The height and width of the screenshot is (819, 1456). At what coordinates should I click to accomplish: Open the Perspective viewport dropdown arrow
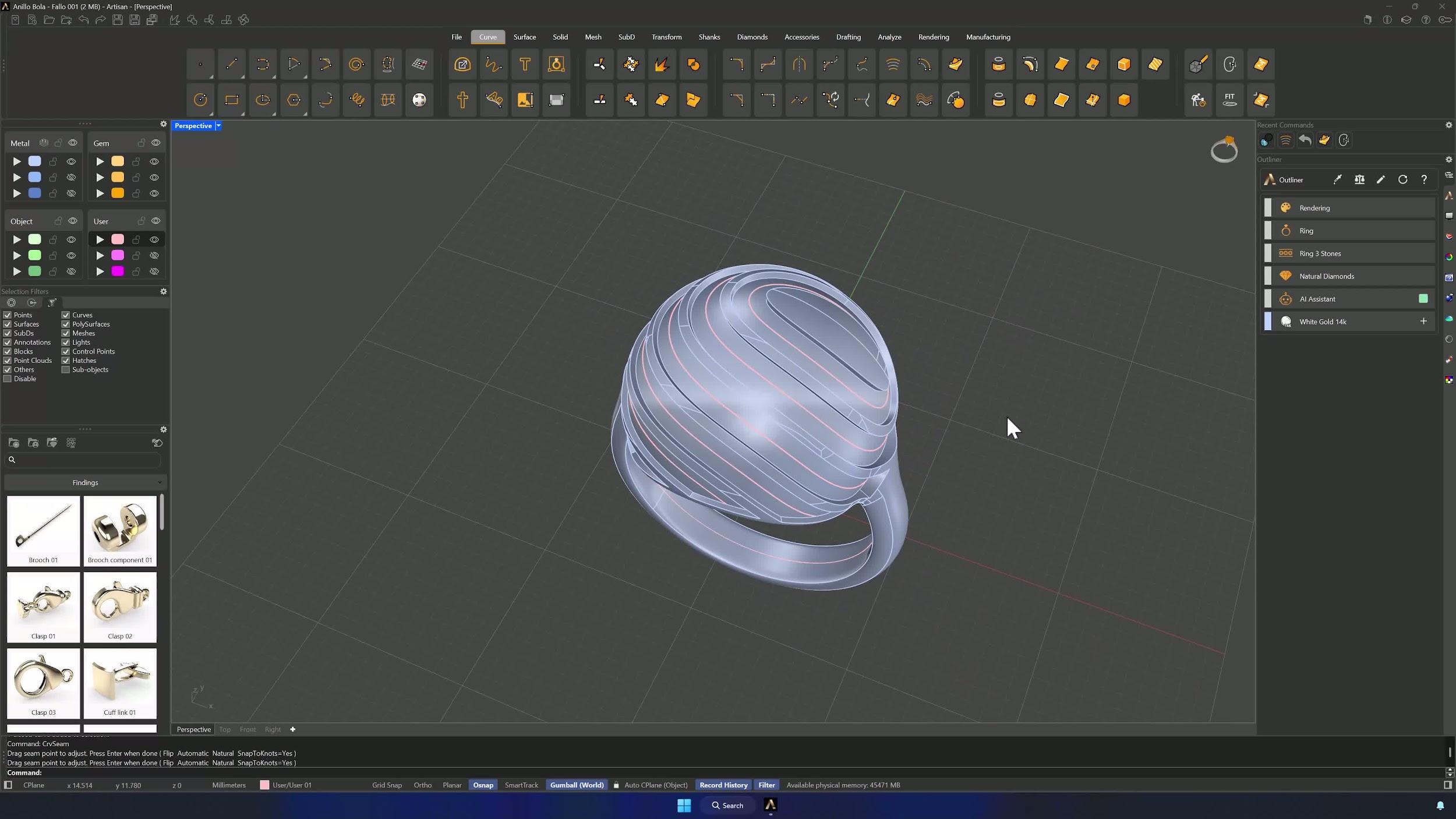[218, 126]
